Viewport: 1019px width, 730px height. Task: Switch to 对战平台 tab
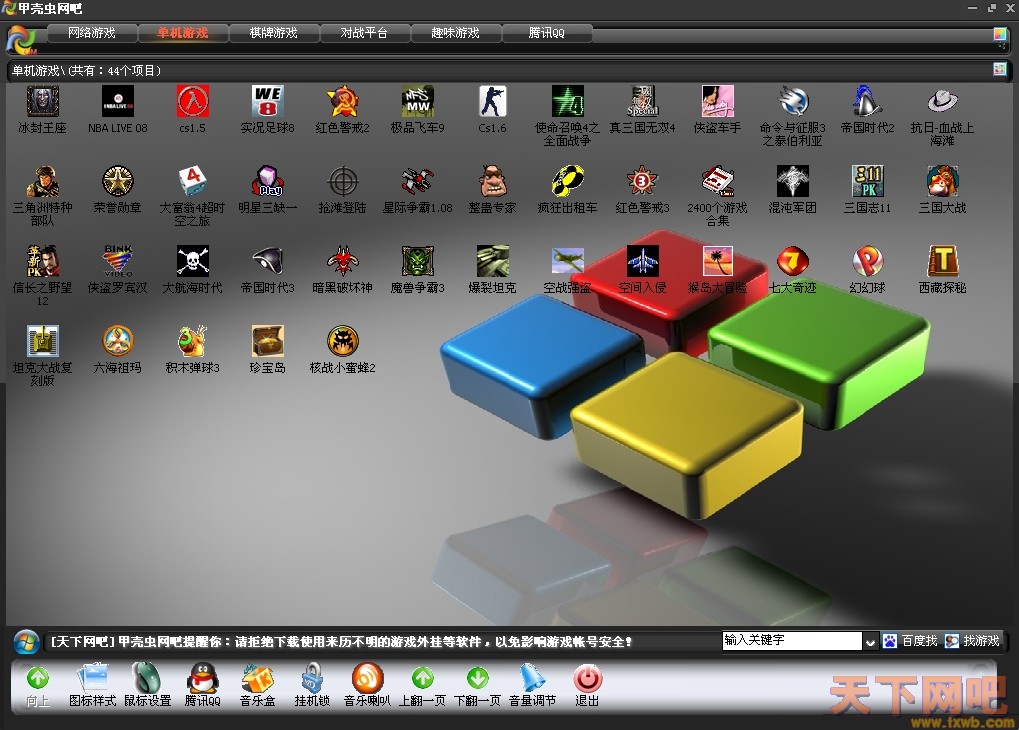click(364, 33)
